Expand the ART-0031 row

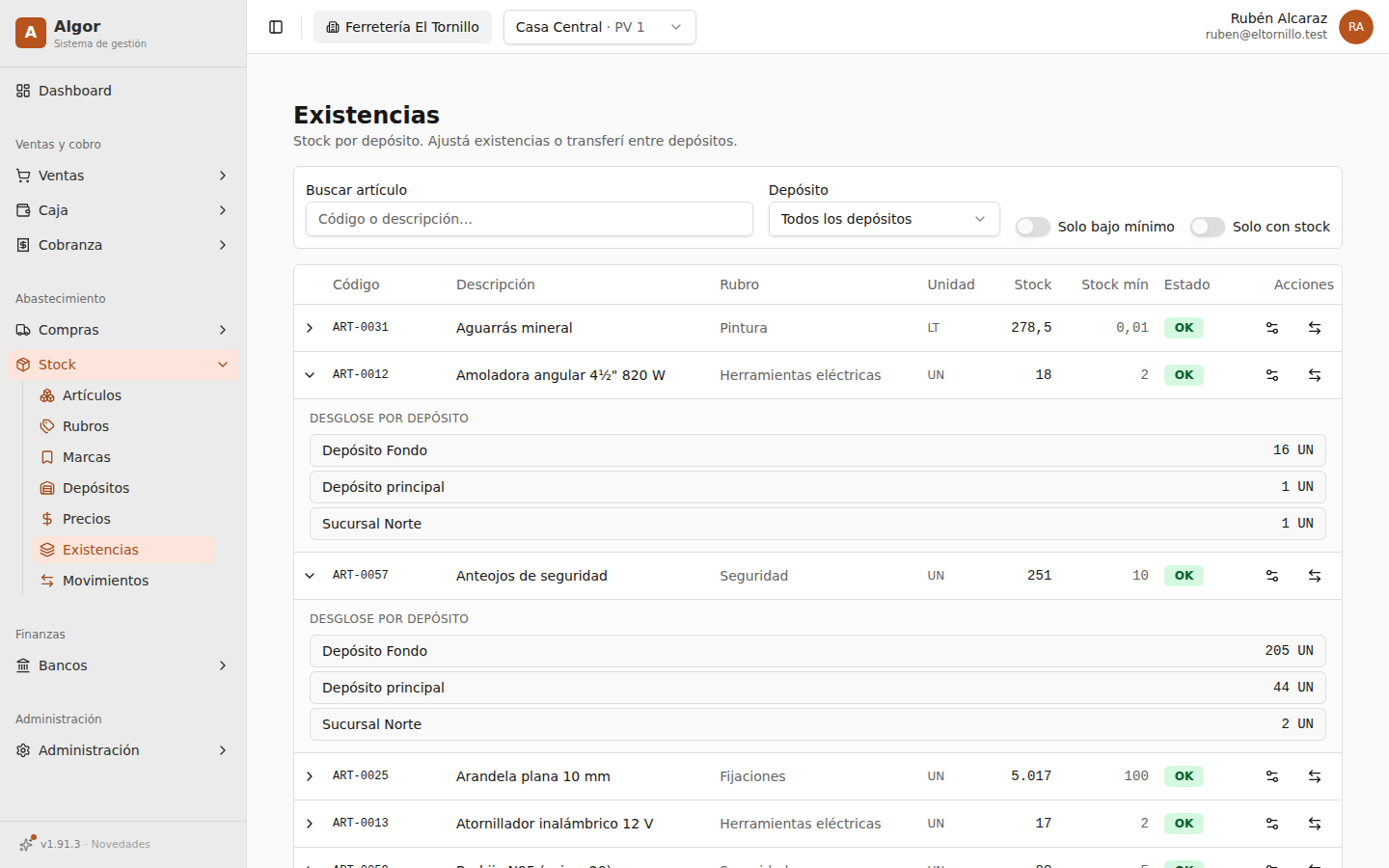tap(310, 328)
